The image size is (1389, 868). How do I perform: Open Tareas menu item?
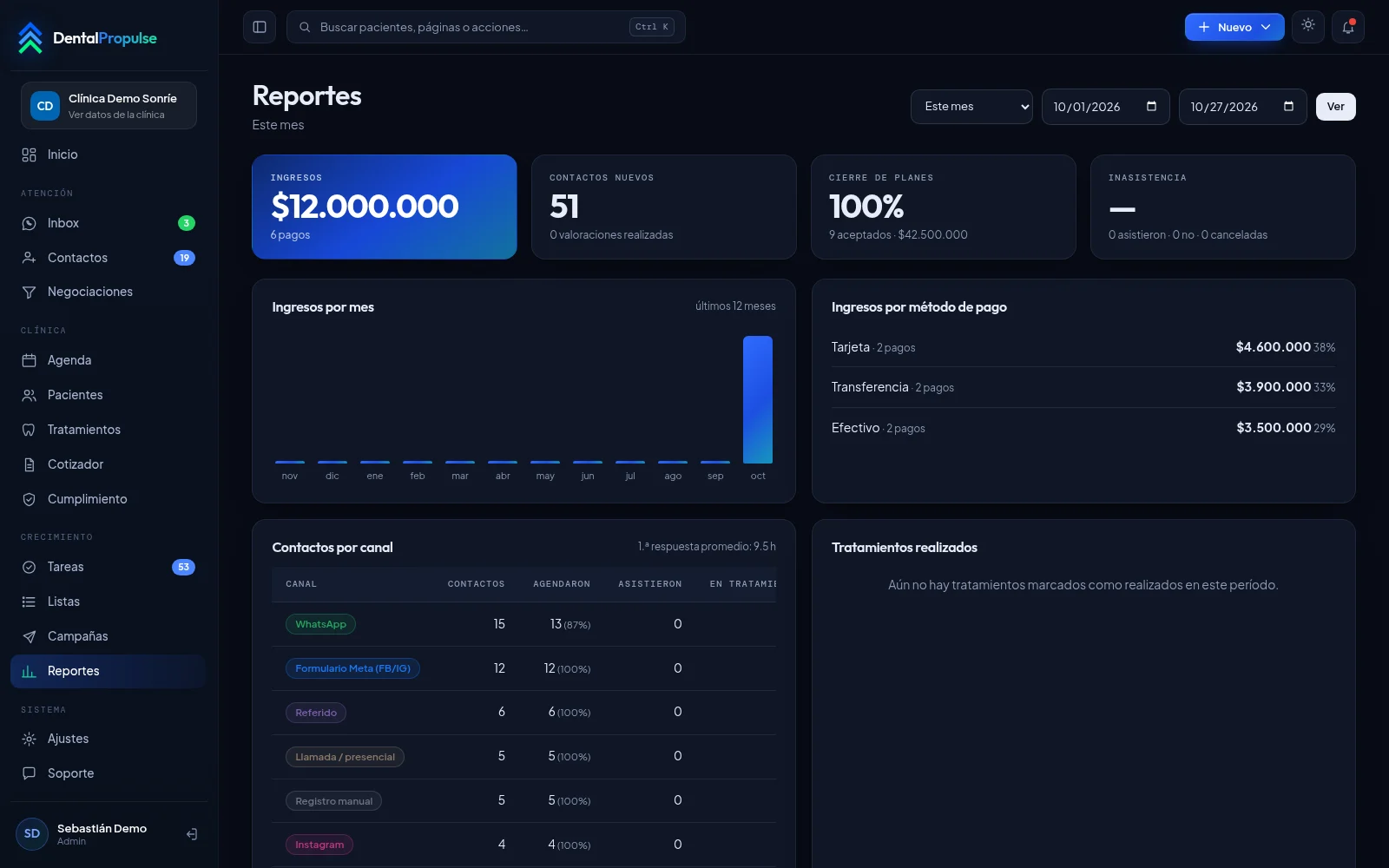tap(109, 567)
